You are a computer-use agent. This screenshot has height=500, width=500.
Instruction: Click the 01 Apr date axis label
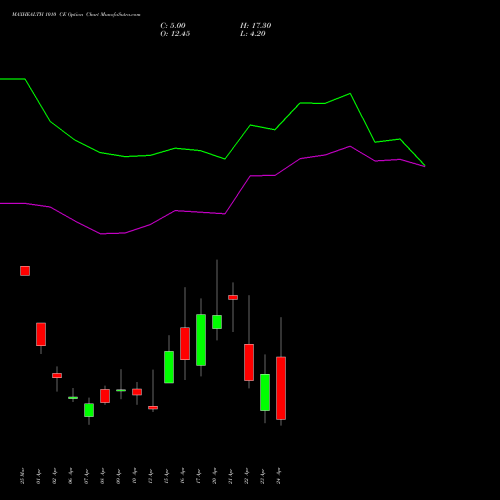(x=38, y=476)
